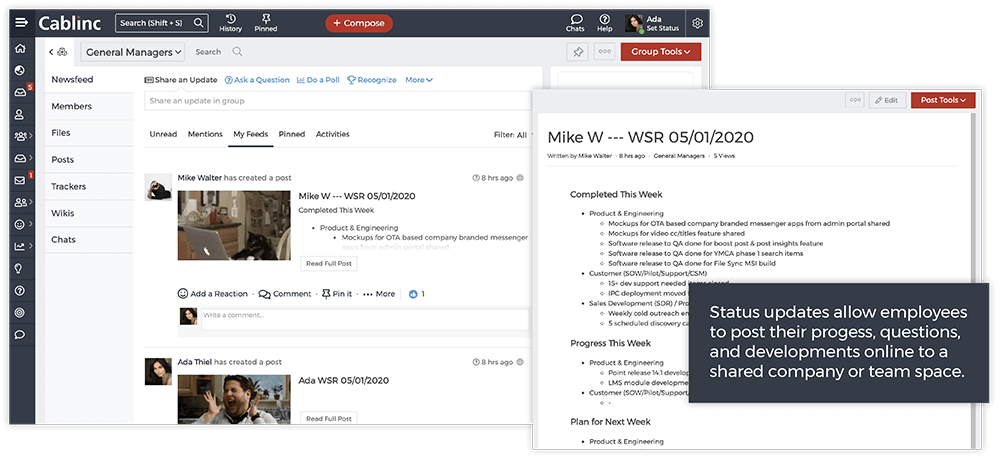Open Chats from the top bar
This screenshot has height=460, width=1000.
click(575, 23)
